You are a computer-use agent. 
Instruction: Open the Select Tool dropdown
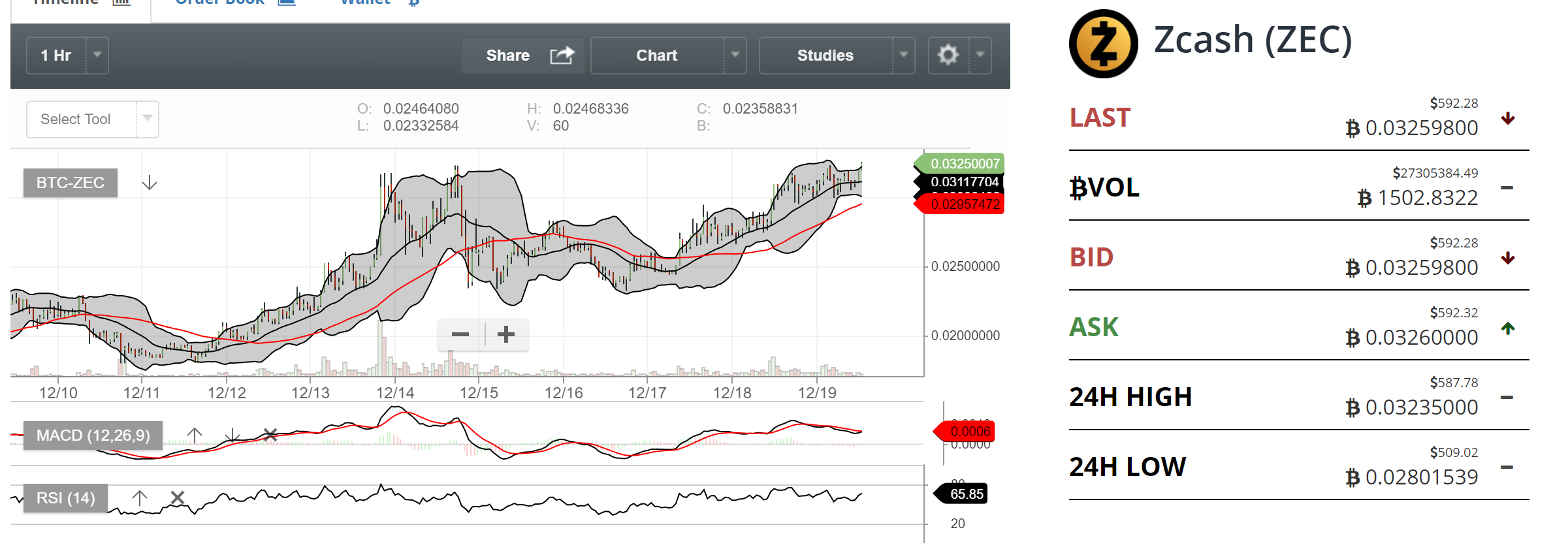93,119
